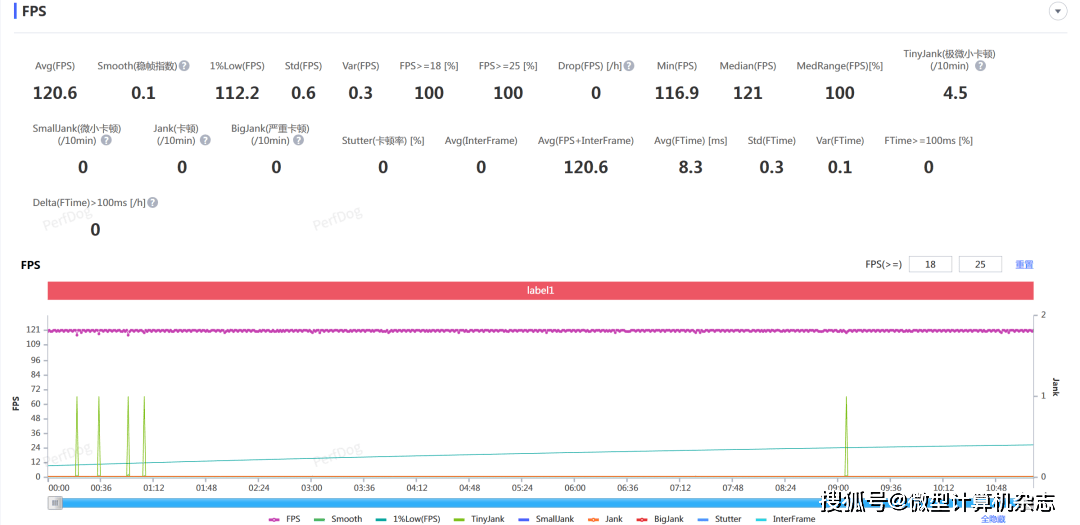Click the 重置 reset link

1024,265
